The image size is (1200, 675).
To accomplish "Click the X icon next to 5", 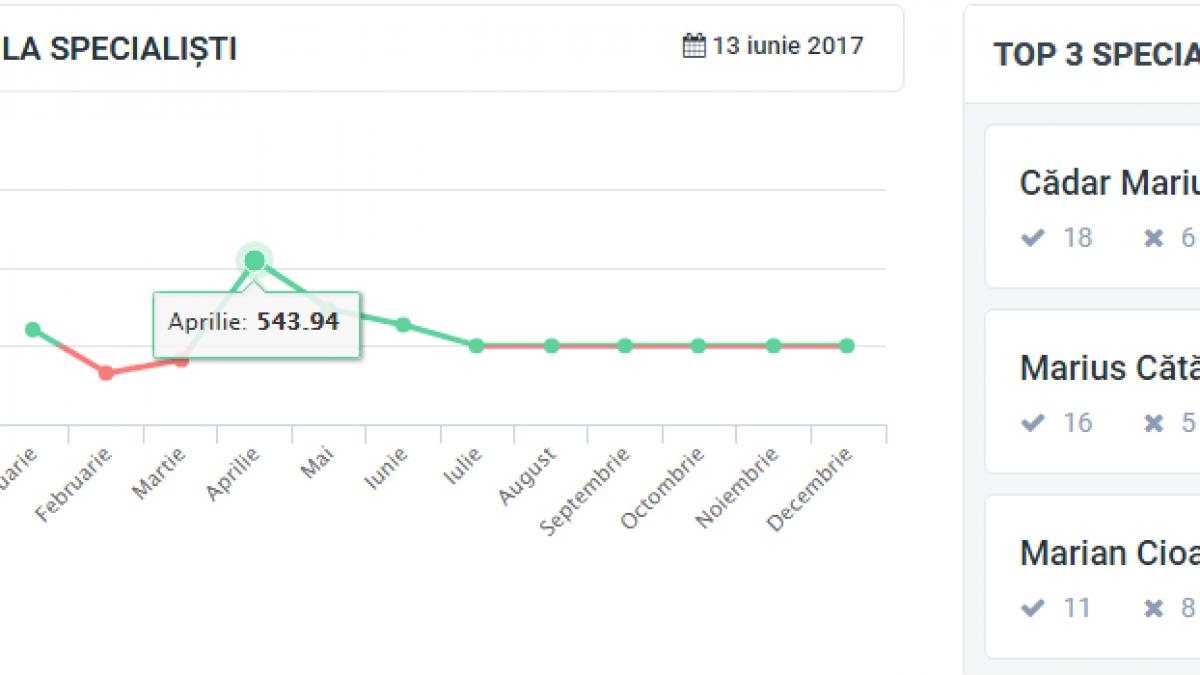I will (x=1154, y=423).
